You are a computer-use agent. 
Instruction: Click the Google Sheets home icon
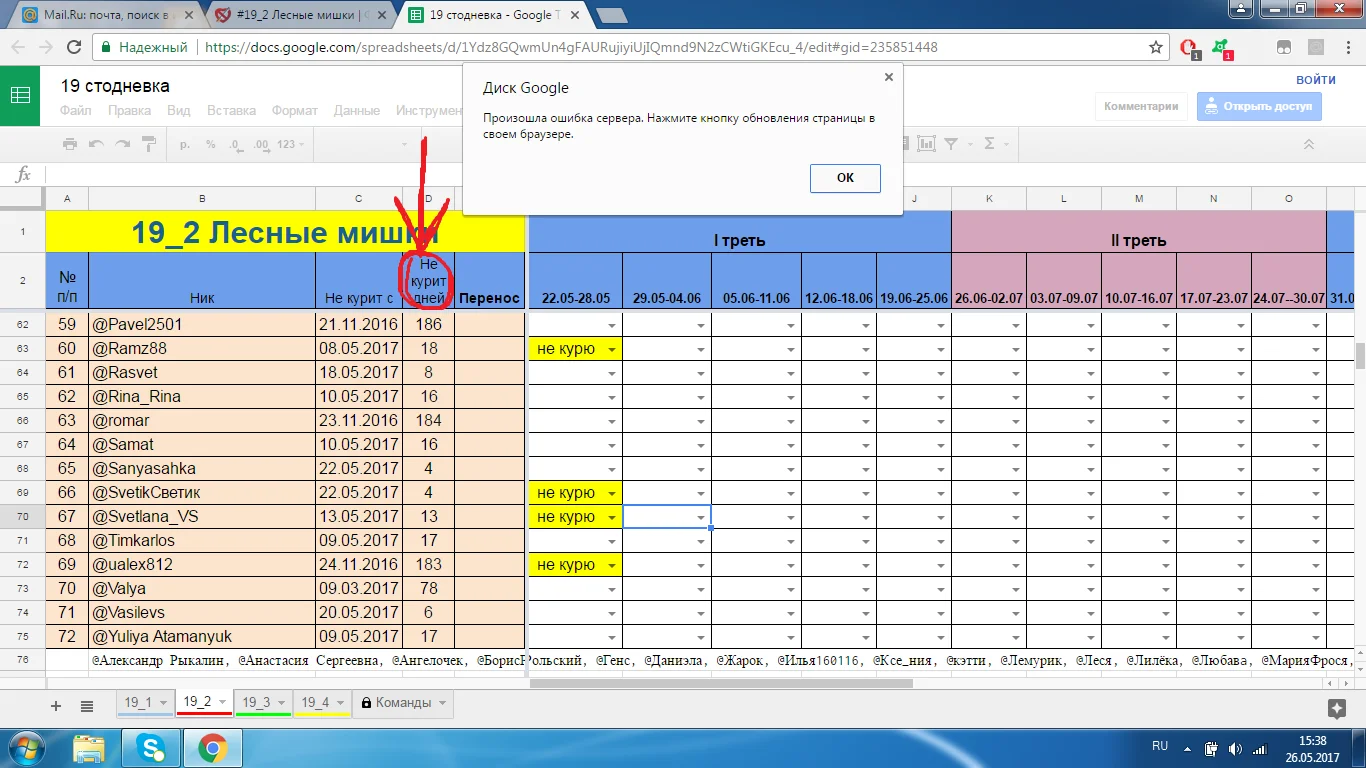click(x=20, y=96)
